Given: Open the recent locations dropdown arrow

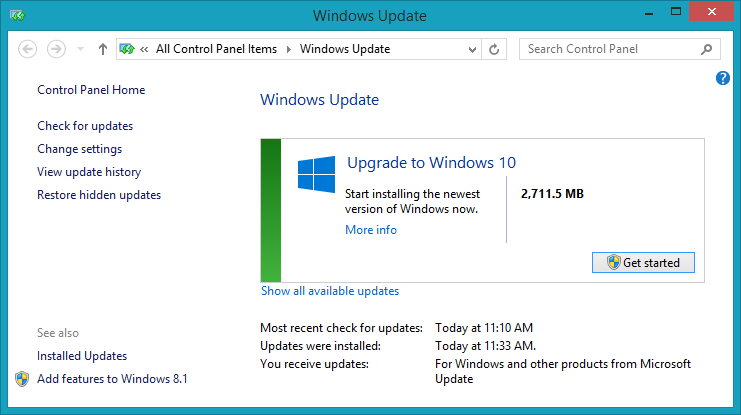Looking at the screenshot, I should click(x=80, y=49).
